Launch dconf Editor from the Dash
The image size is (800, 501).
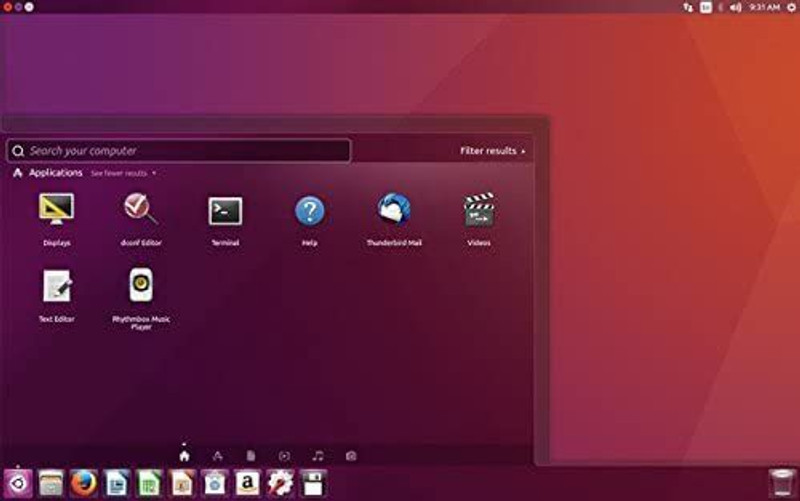click(x=140, y=210)
